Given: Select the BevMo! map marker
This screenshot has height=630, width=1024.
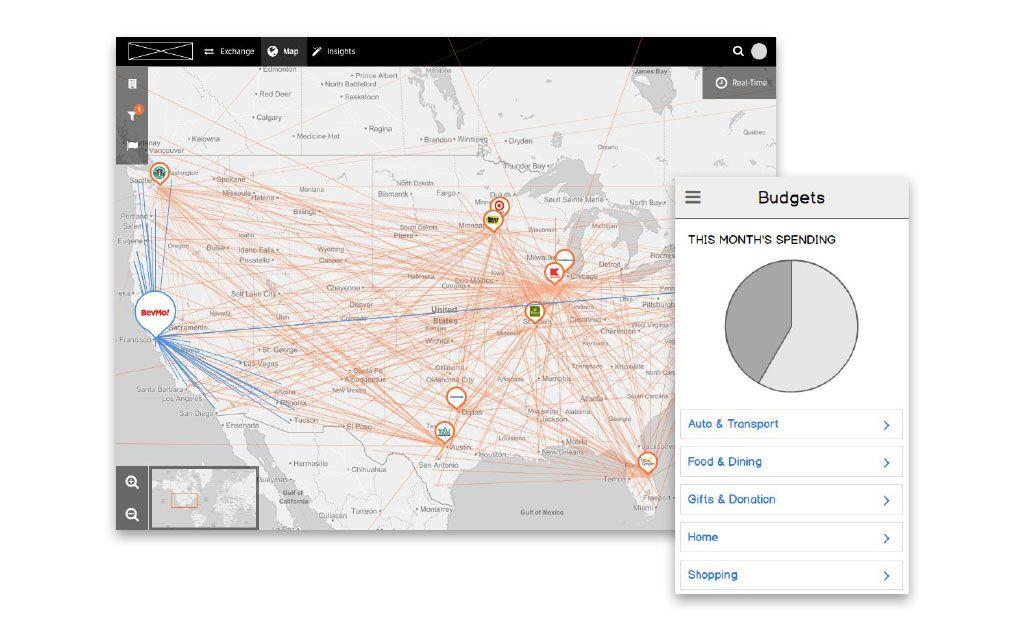Looking at the screenshot, I should pos(155,312).
